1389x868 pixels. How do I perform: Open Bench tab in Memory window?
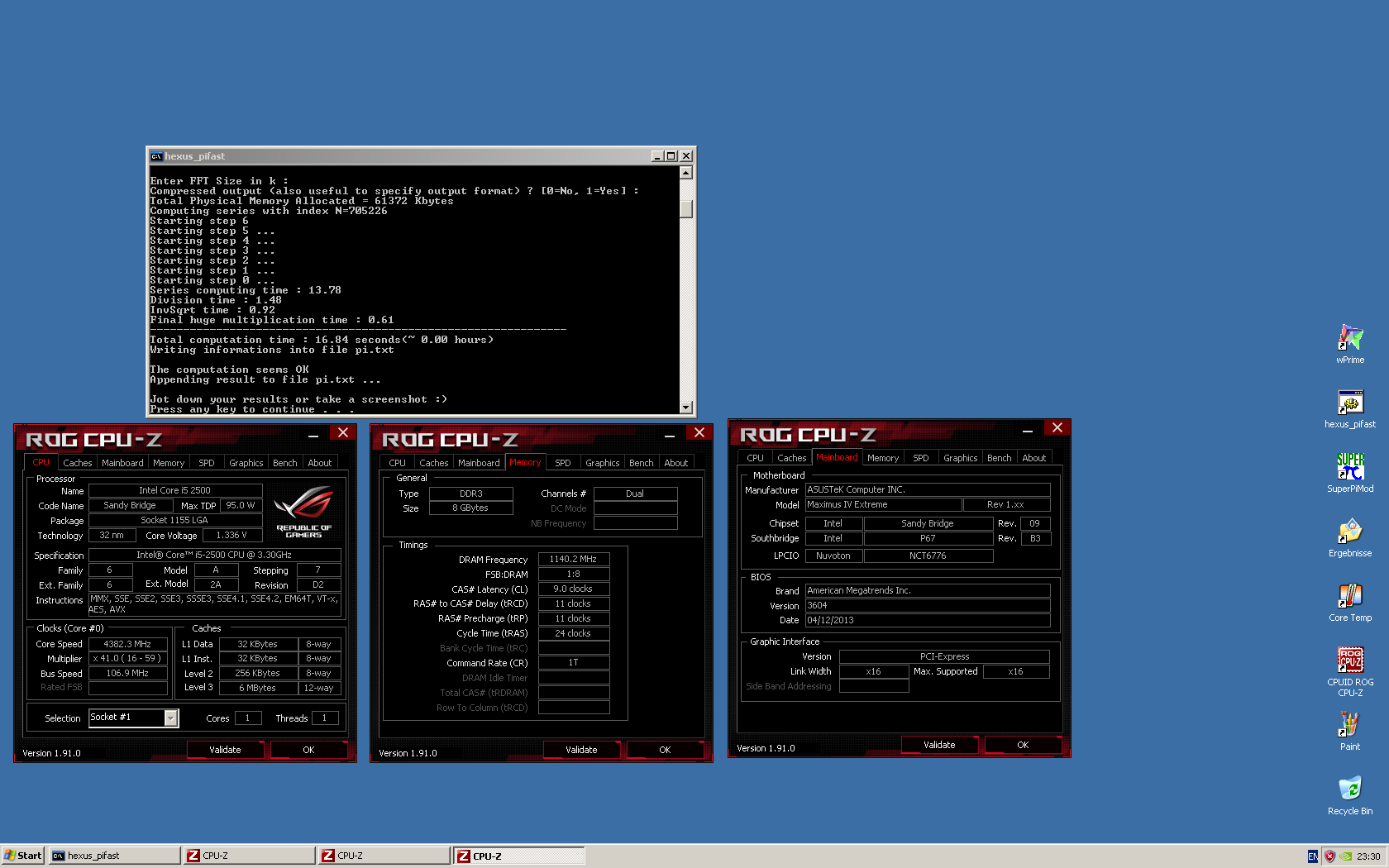[642, 463]
